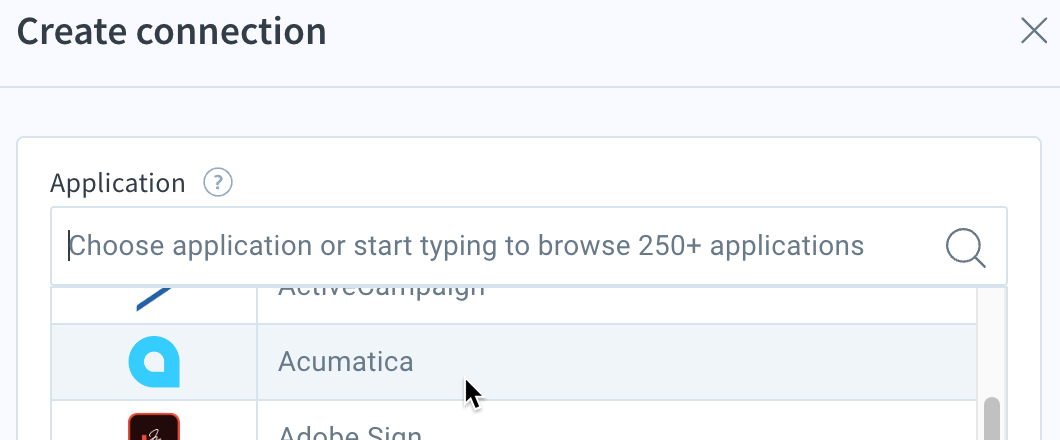The height and width of the screenshot is (440, 1060).
Task: Click the ActiveCampaign blue chevron logo
Action: [154, 299]
